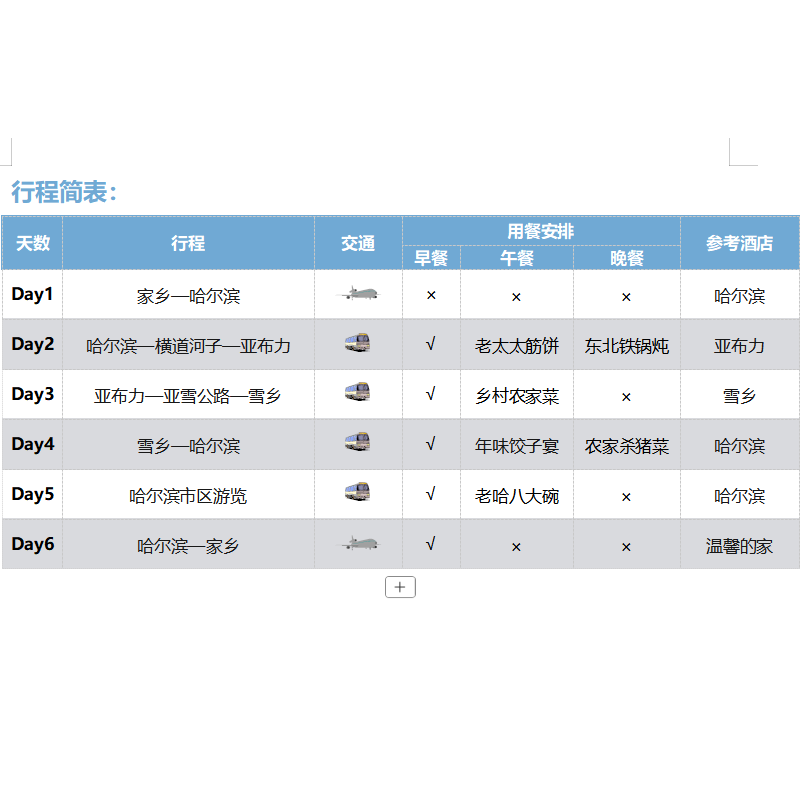Click the Day4 train transport icon
The height and width of the screenshot is (800, 800).
(357, 445)
